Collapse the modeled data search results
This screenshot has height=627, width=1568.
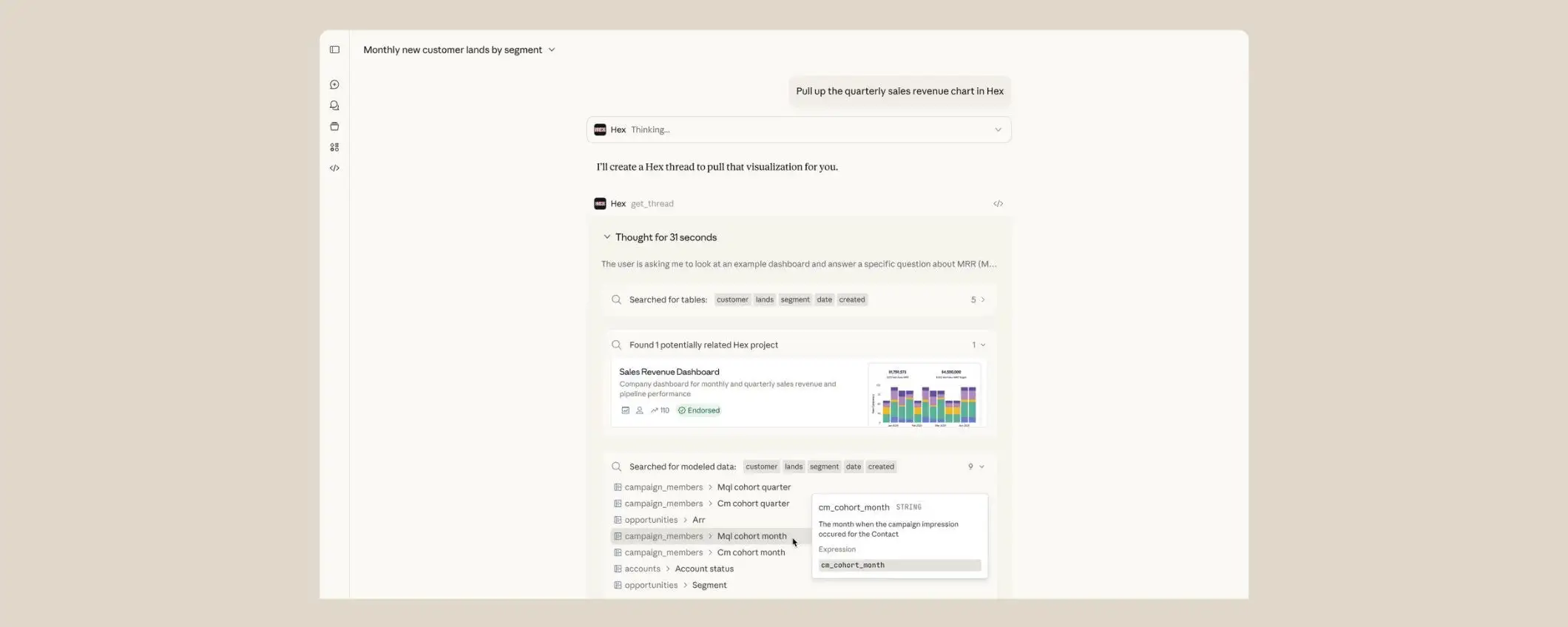[976, 467]
